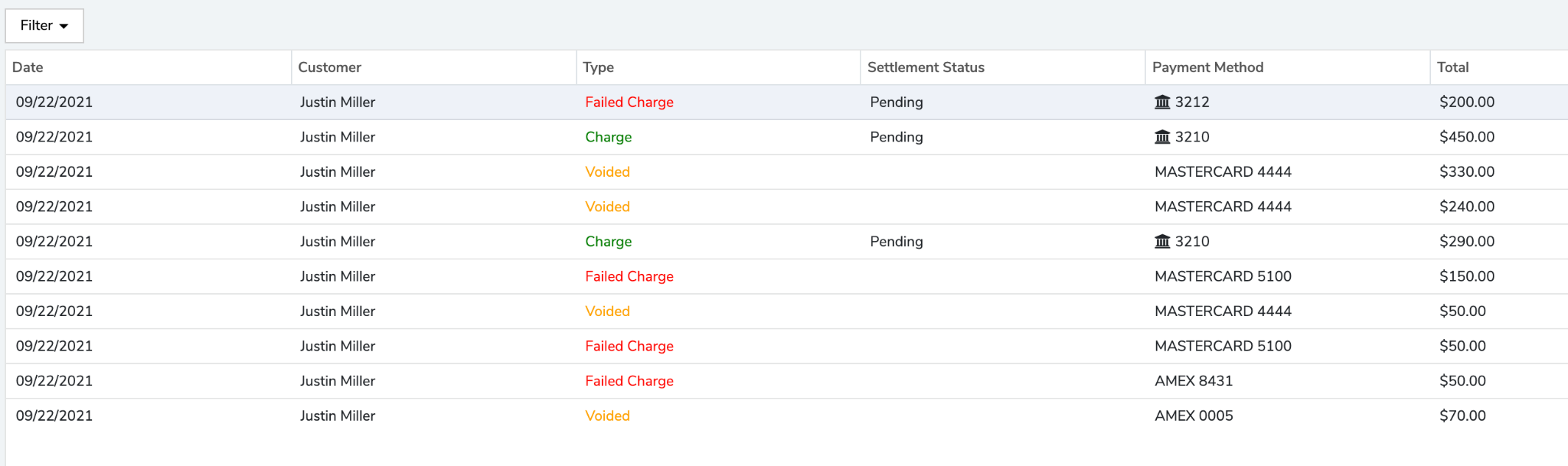This screenshot has height=466, width=1568.
Task: Sort by Customer column header
Action: click(329, 67)
